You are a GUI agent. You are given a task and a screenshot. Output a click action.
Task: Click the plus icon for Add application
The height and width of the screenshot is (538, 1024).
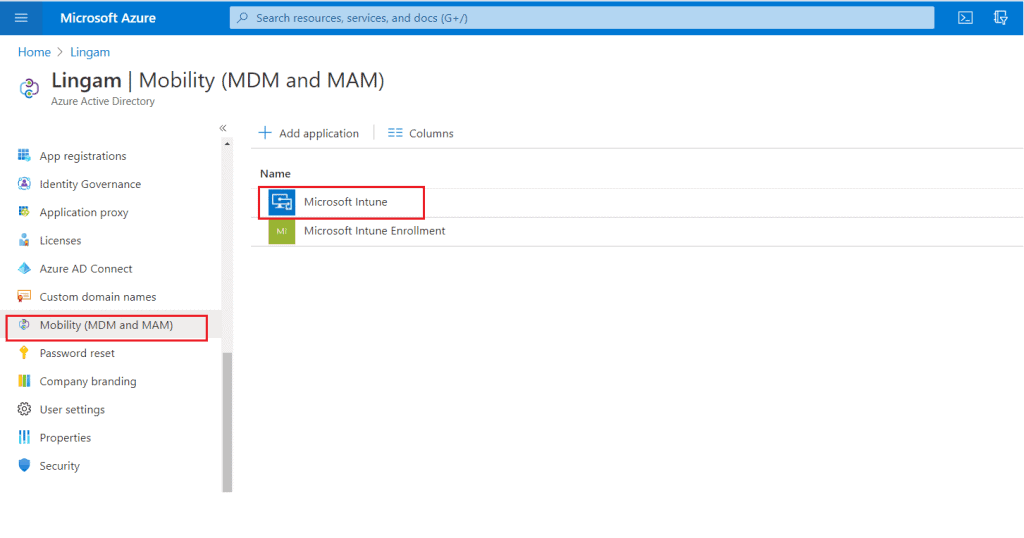264,133
